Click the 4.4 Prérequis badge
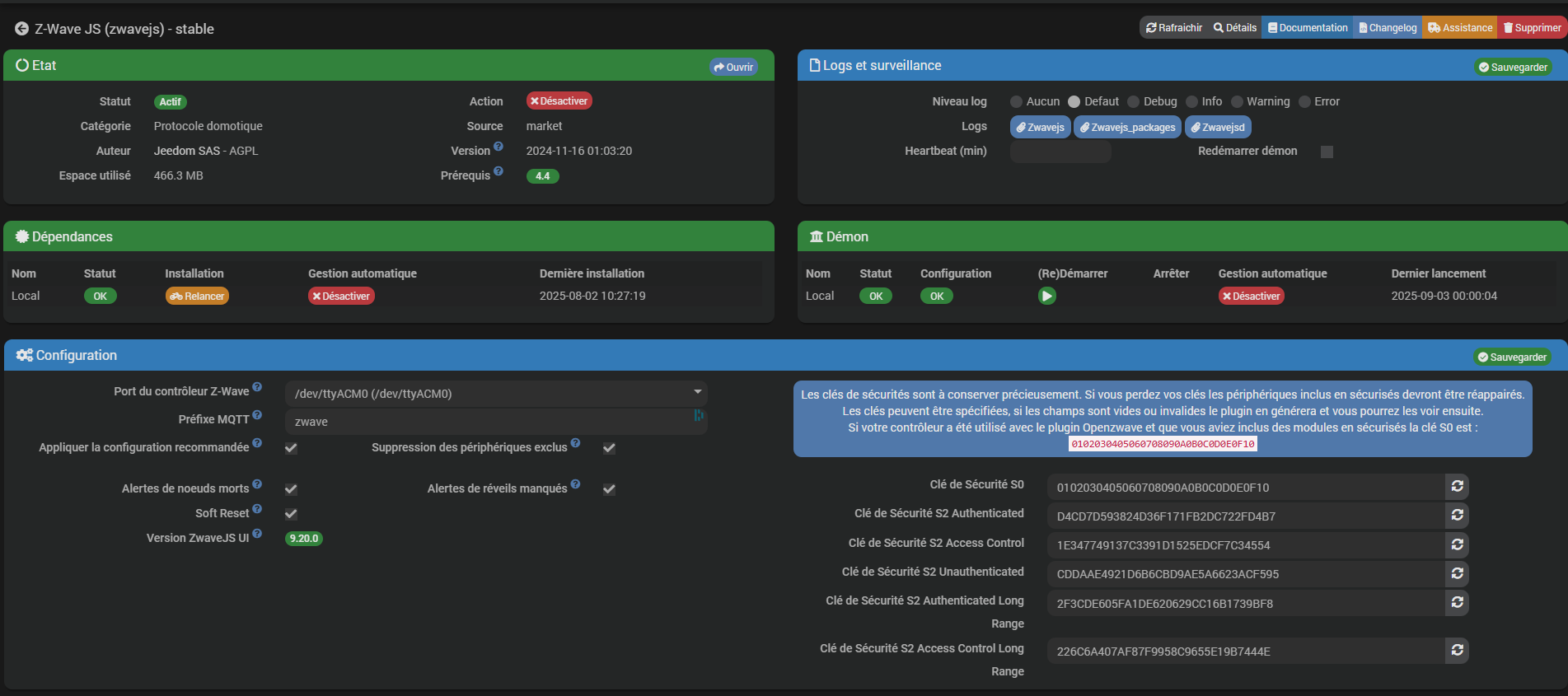The height and width of the screenshot is (696, 1568). pos(542,176)
